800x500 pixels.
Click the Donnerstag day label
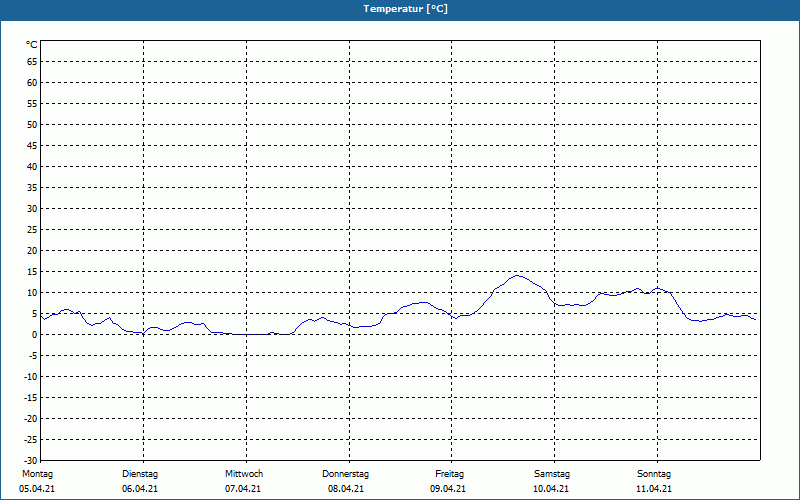pyautogui.click(x=345, y=474)
